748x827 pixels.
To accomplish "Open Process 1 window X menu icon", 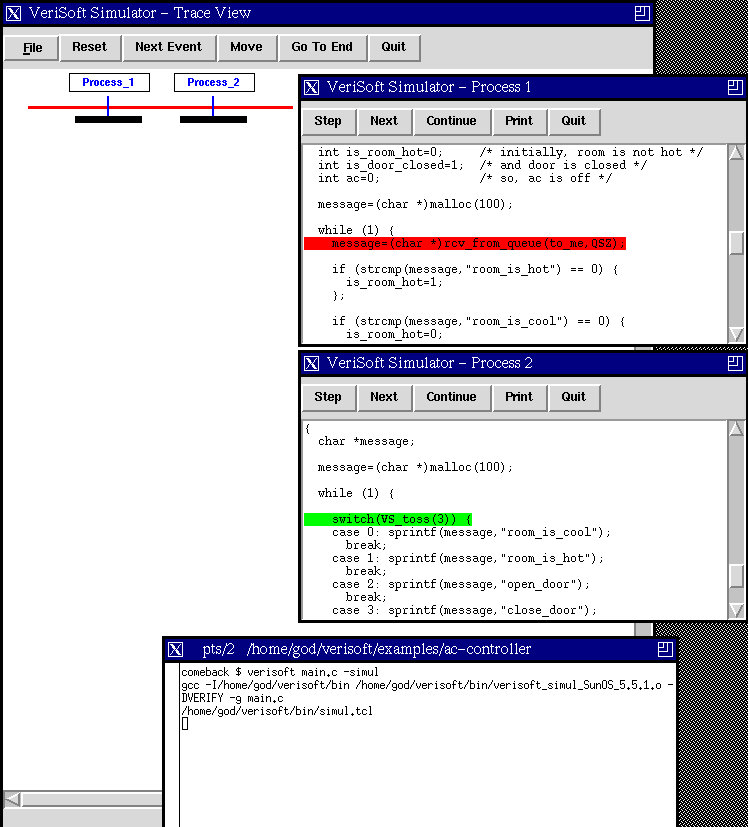I will 311,88.
